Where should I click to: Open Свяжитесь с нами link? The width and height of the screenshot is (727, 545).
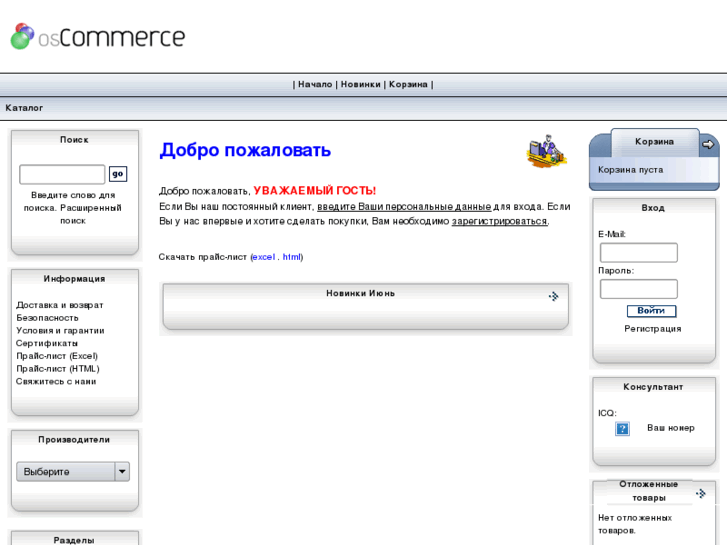point(56,381)
